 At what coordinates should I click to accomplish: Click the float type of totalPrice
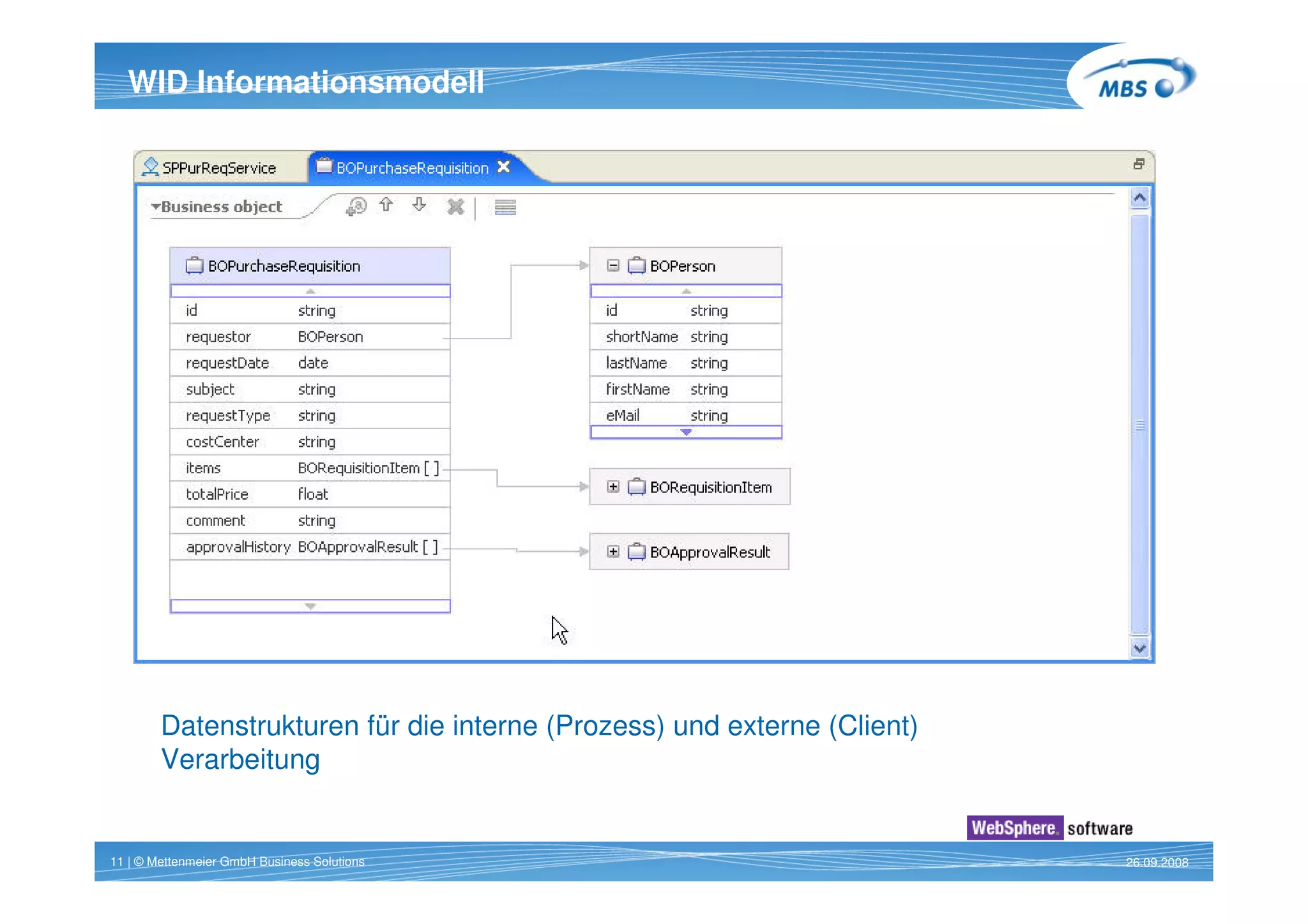coord(313,494)
